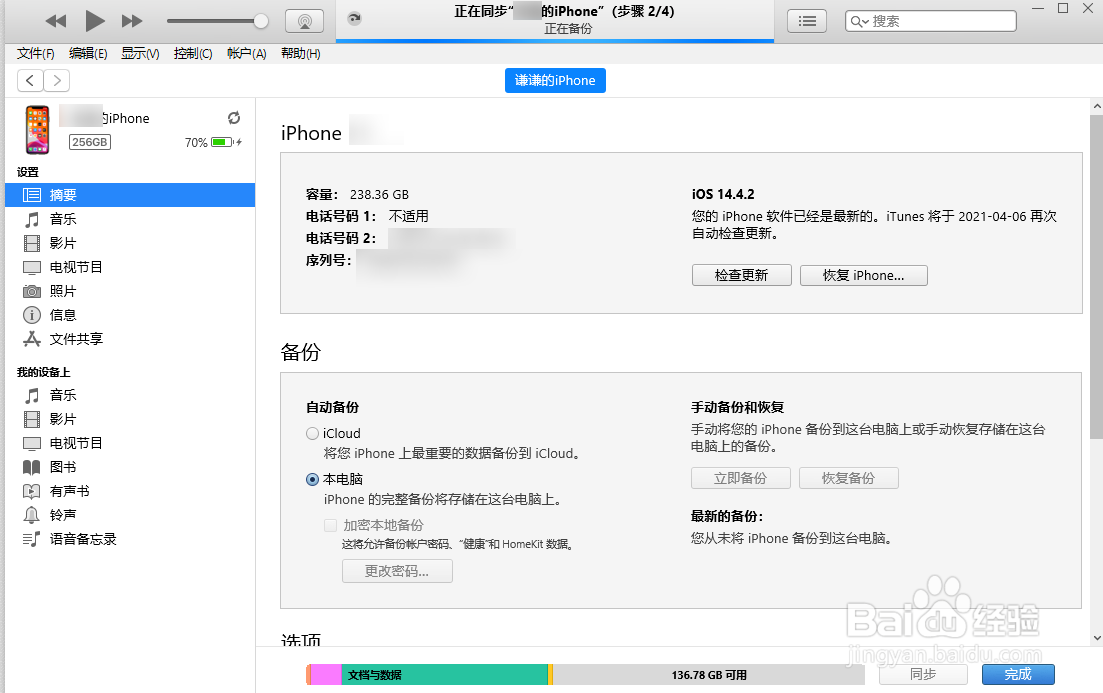Click the 恢复备份 button

(x=848, y=478)
